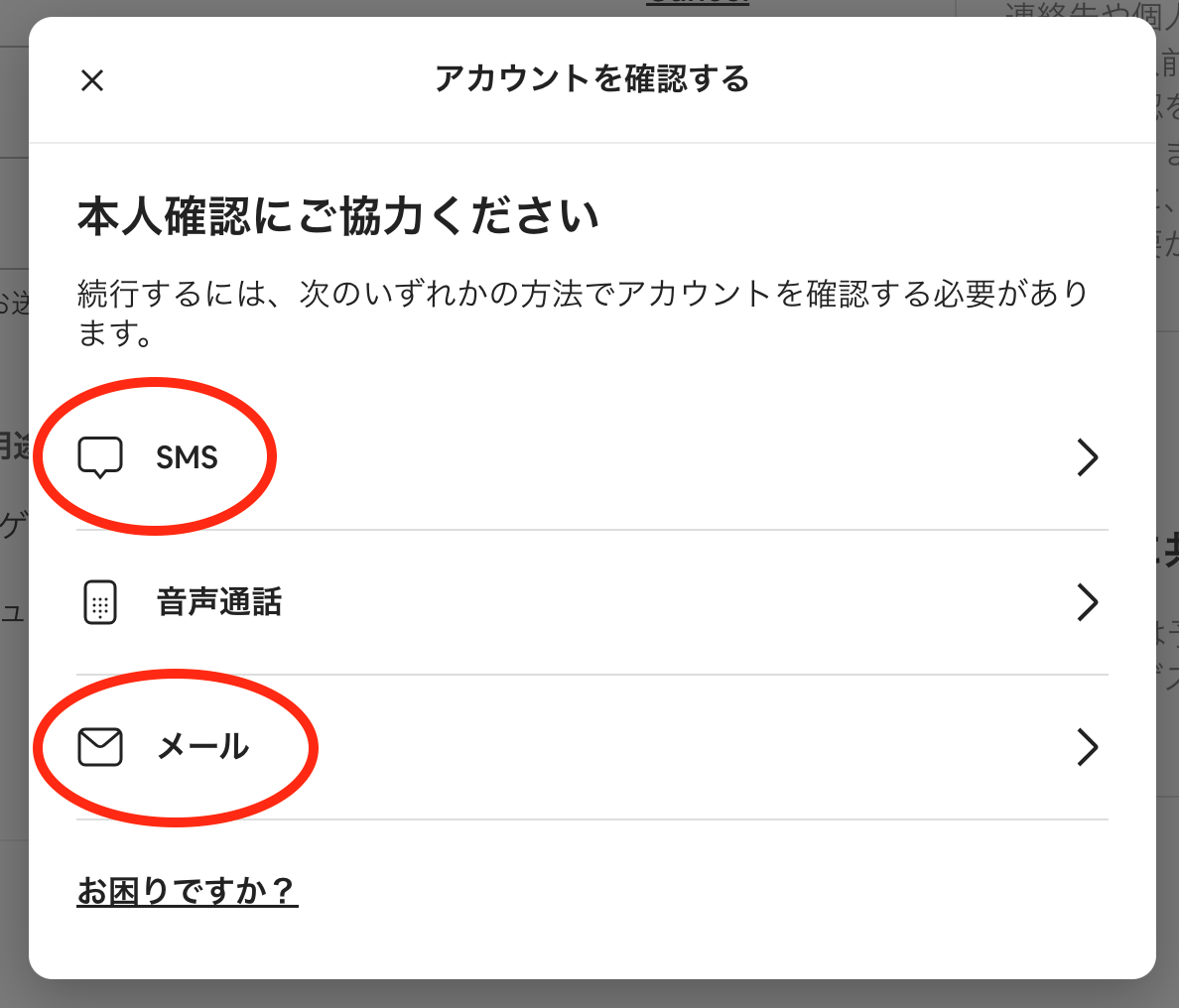Click empty middle area of SMS row
This screenshot has width=1179, height=1008.
[635, 457]
